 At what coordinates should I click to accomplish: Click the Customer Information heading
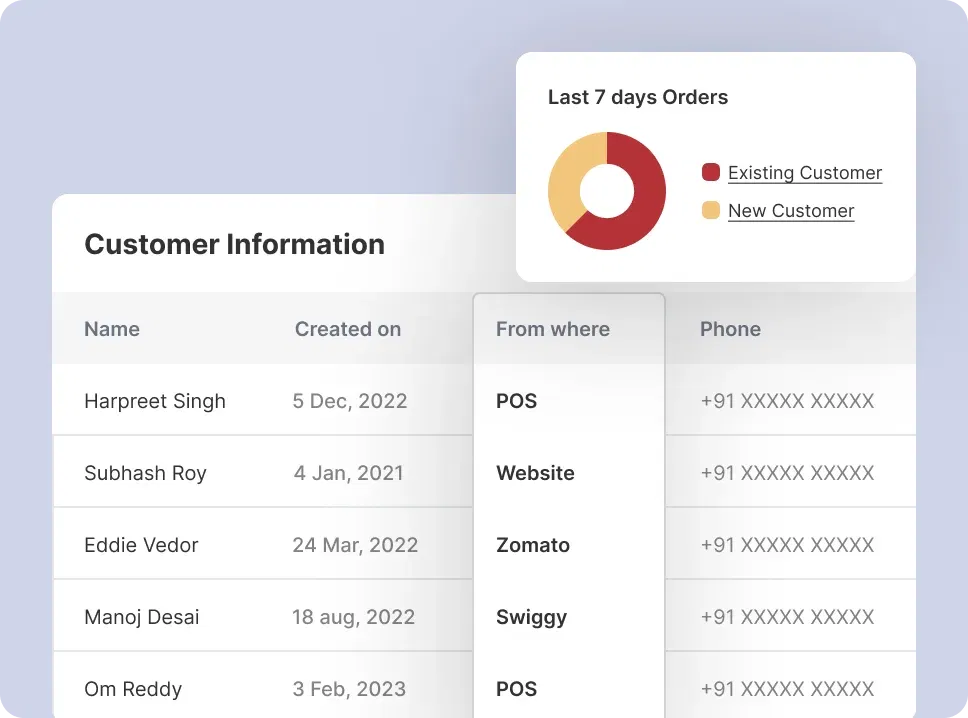click(234, 244)
